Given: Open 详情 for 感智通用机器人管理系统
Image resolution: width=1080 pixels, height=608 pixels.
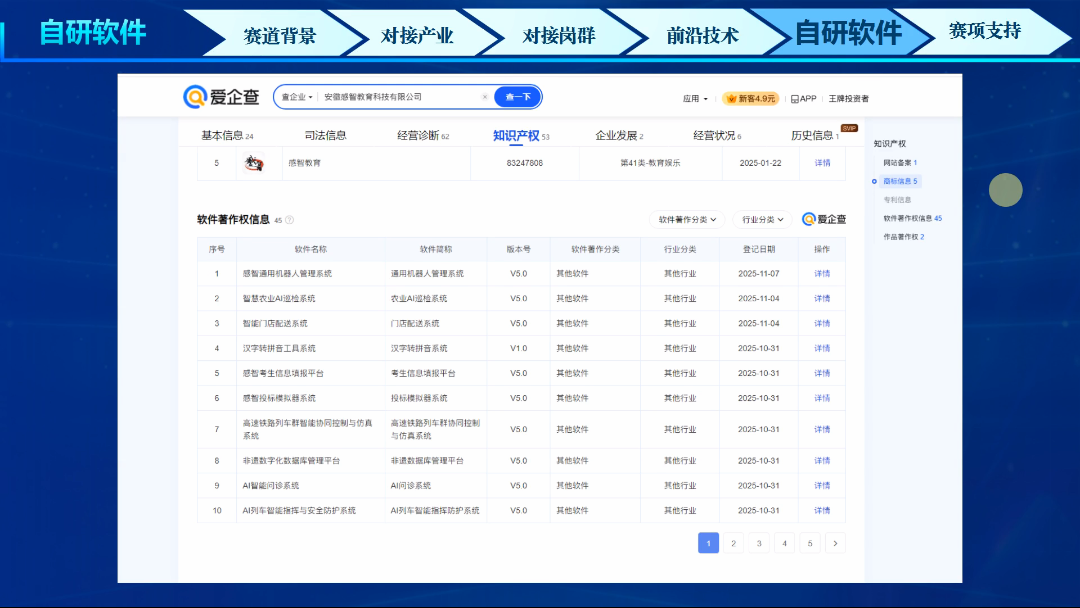Looking at the screenshot, I should click(x=822, y=273).
